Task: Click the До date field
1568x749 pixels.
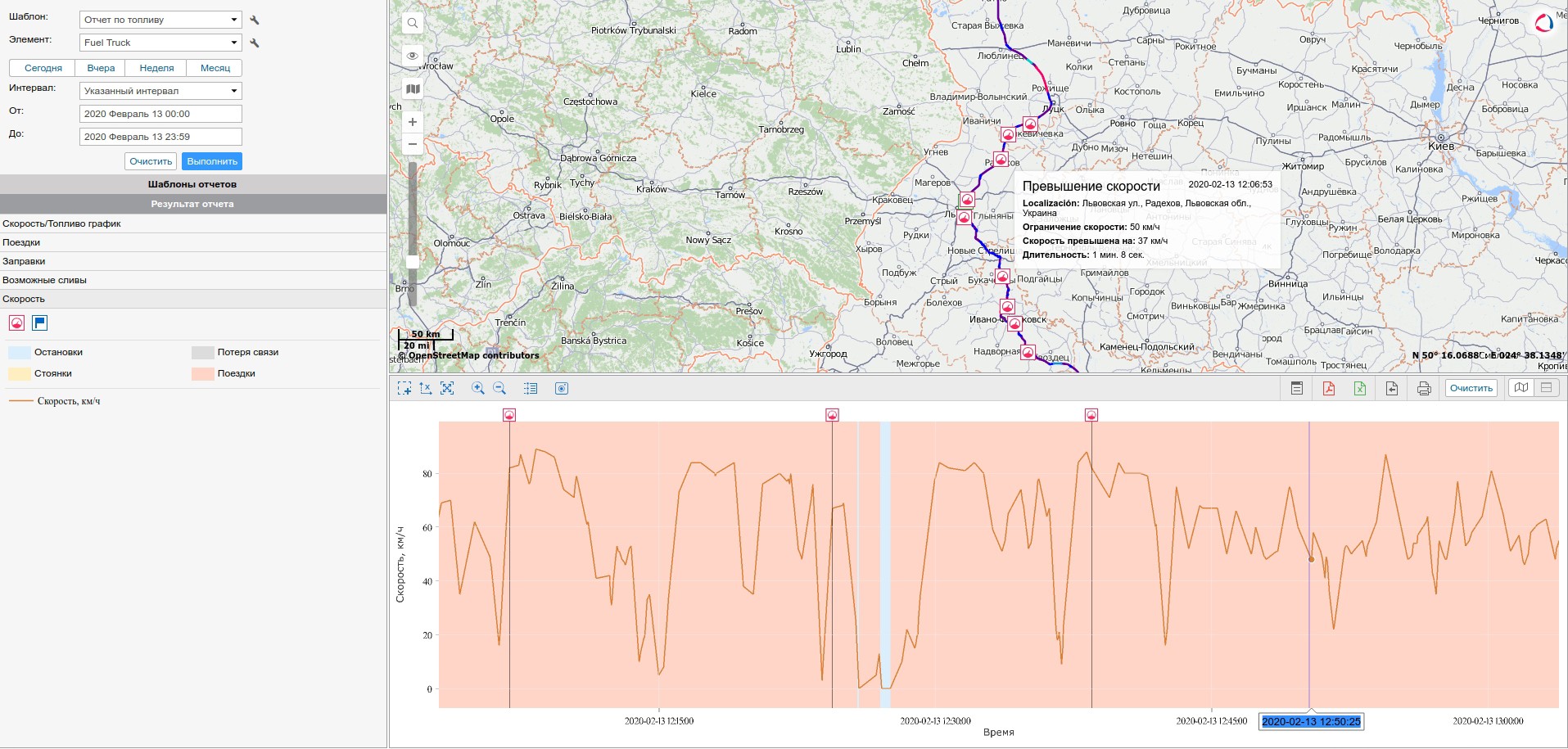Action: pyautogui.click(x=160, y=137)
